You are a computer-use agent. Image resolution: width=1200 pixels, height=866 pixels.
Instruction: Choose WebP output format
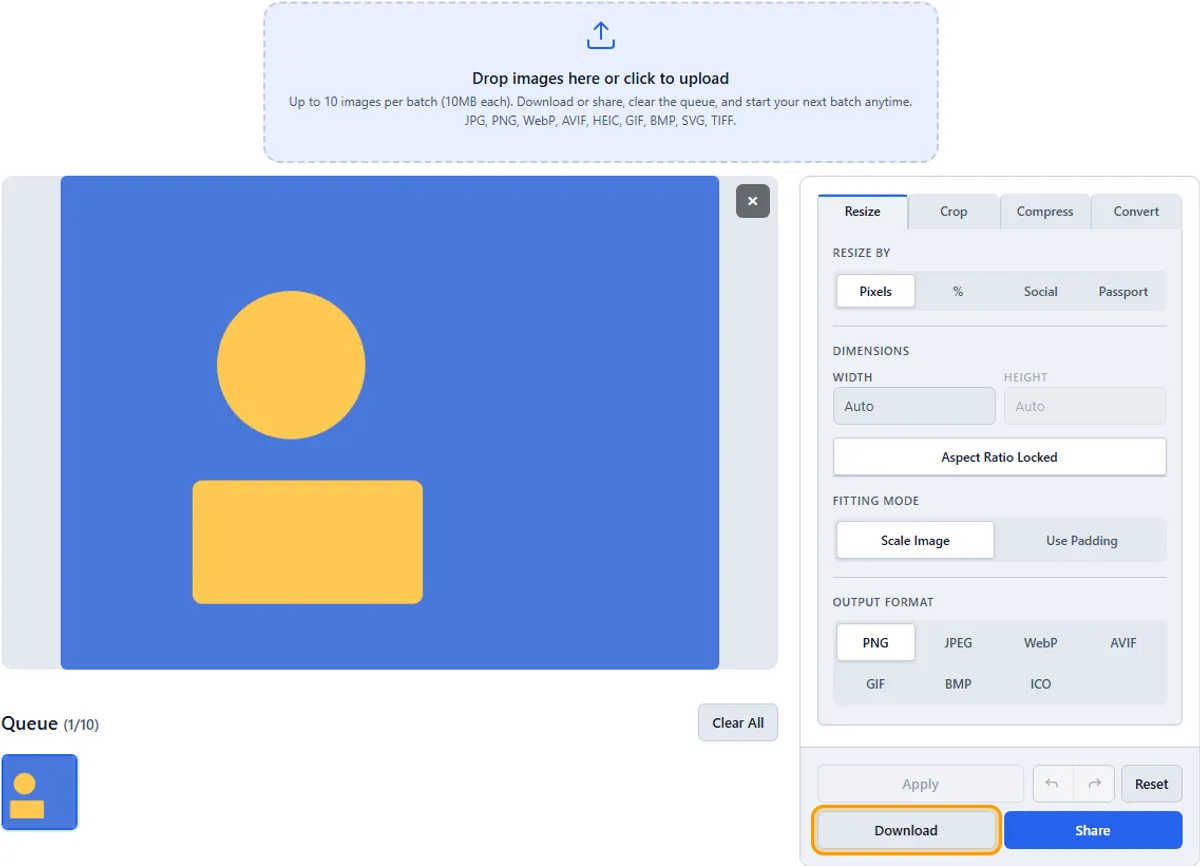click(1040, 643)
